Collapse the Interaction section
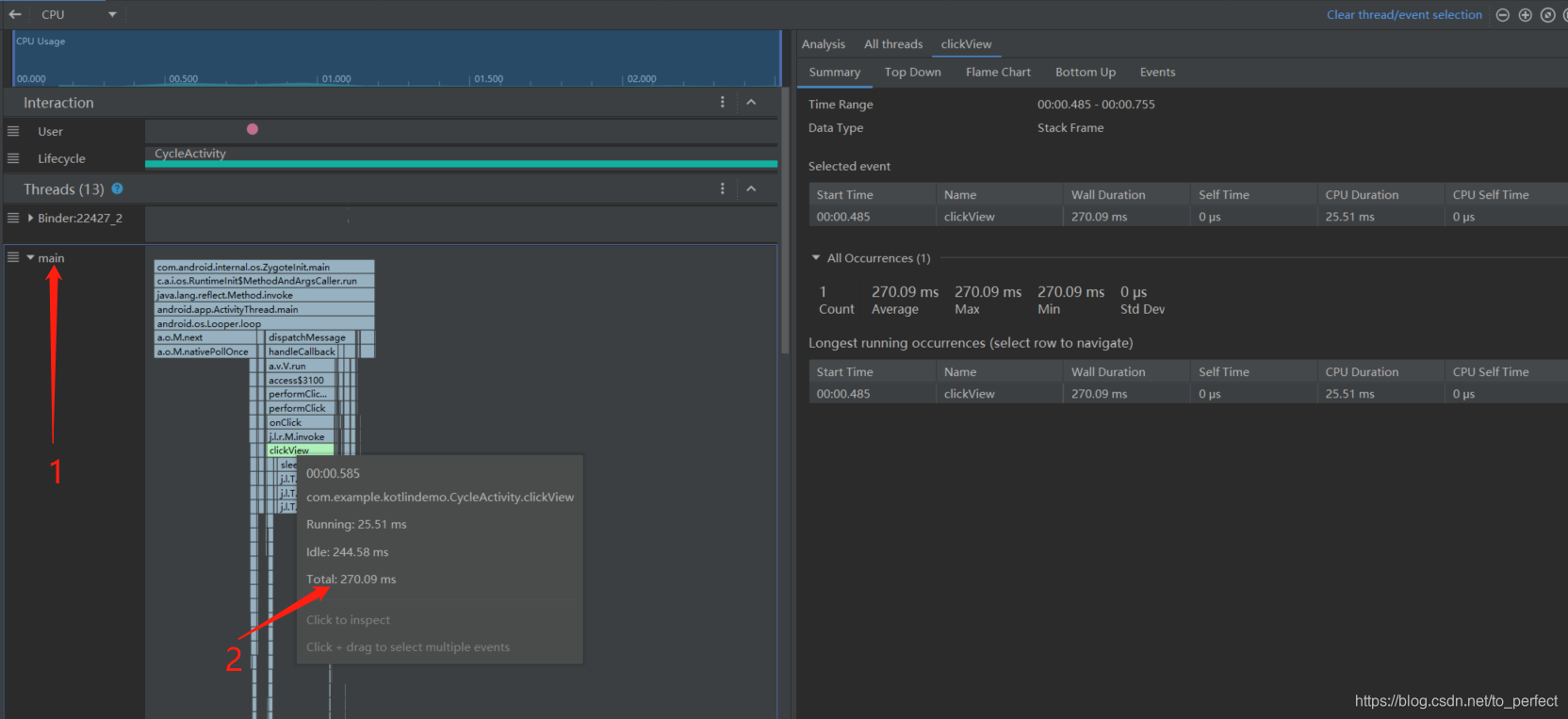The image size is (1568, 719). click(751, 102)
